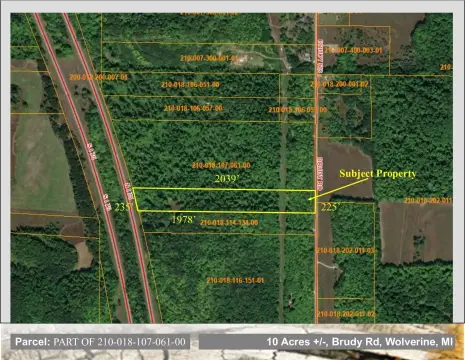Click the 225' dimension label
Screen dimensions: 465x360
330,207
